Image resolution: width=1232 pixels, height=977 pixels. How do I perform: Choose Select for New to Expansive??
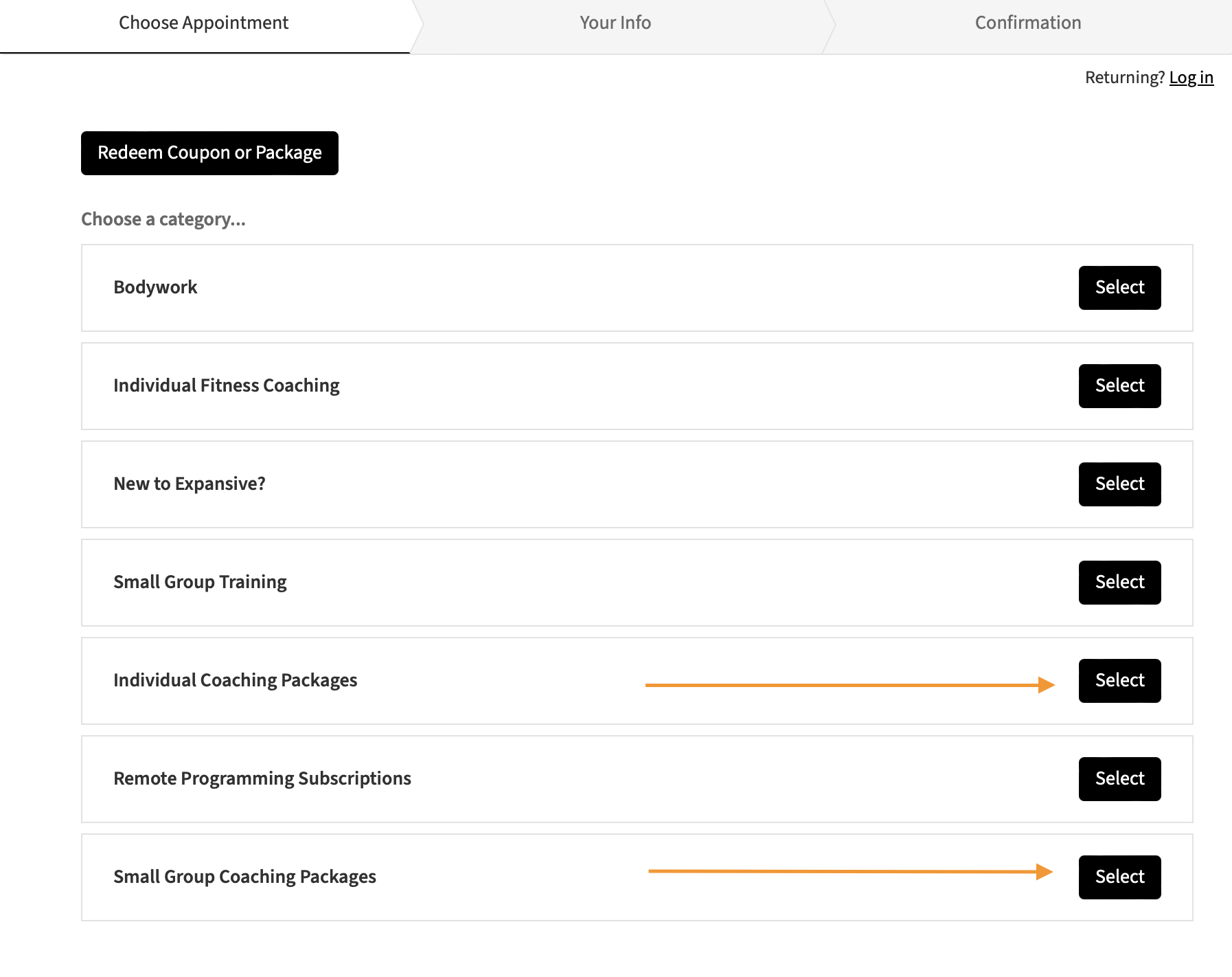pos(1119,484)
